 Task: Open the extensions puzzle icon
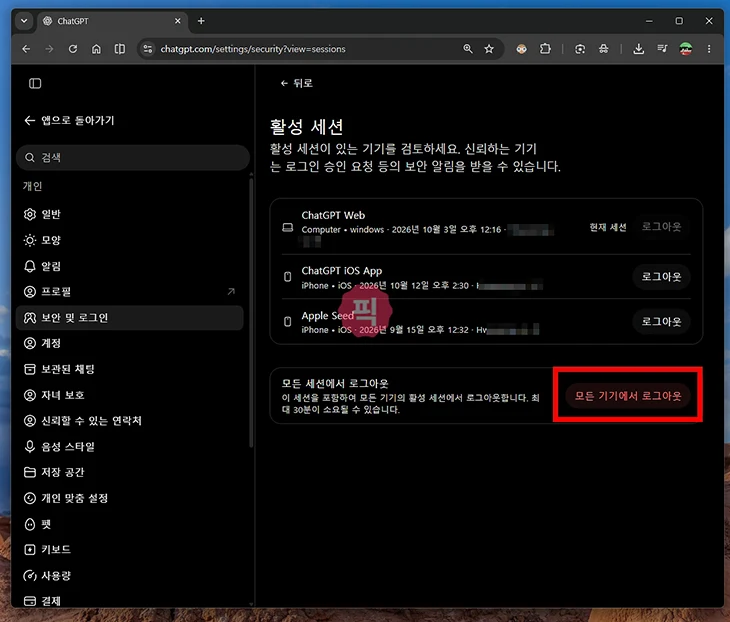coord(545,49)
